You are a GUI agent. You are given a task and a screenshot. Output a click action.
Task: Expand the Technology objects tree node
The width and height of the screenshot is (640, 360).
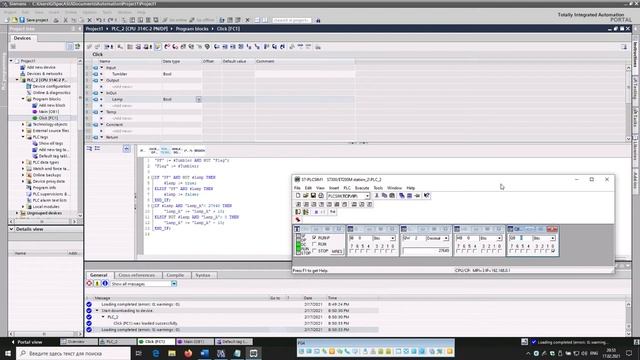pos(23,124)
